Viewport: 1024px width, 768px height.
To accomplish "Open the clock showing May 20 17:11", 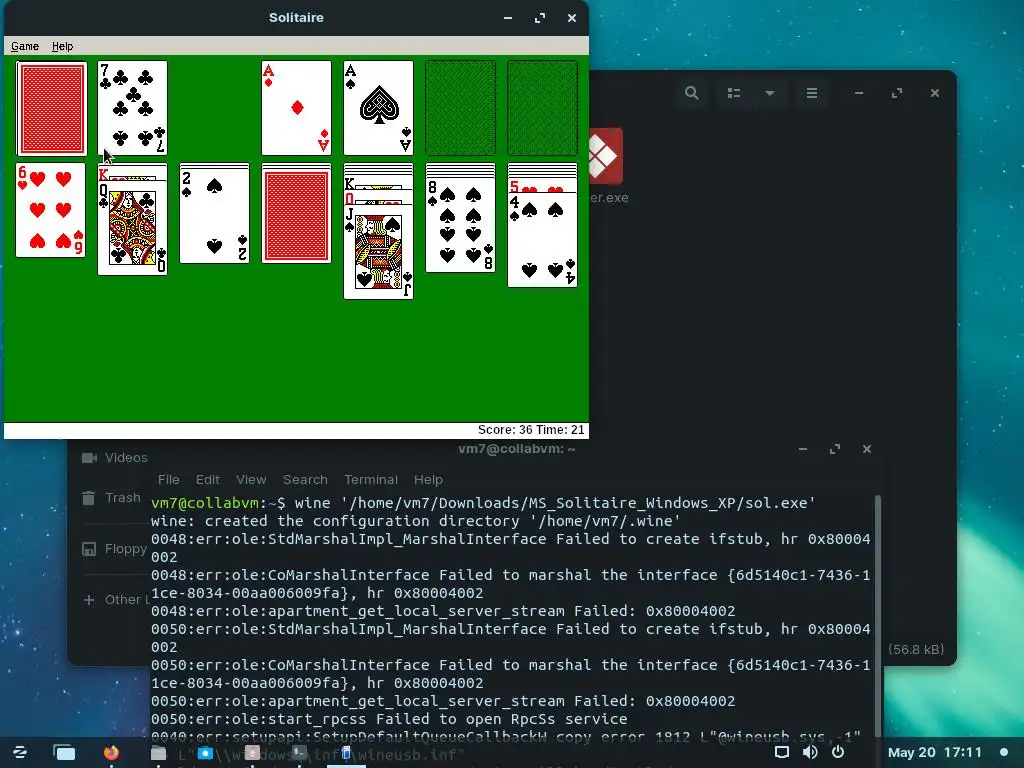I will pyautogui.click(x=935, y=752).
